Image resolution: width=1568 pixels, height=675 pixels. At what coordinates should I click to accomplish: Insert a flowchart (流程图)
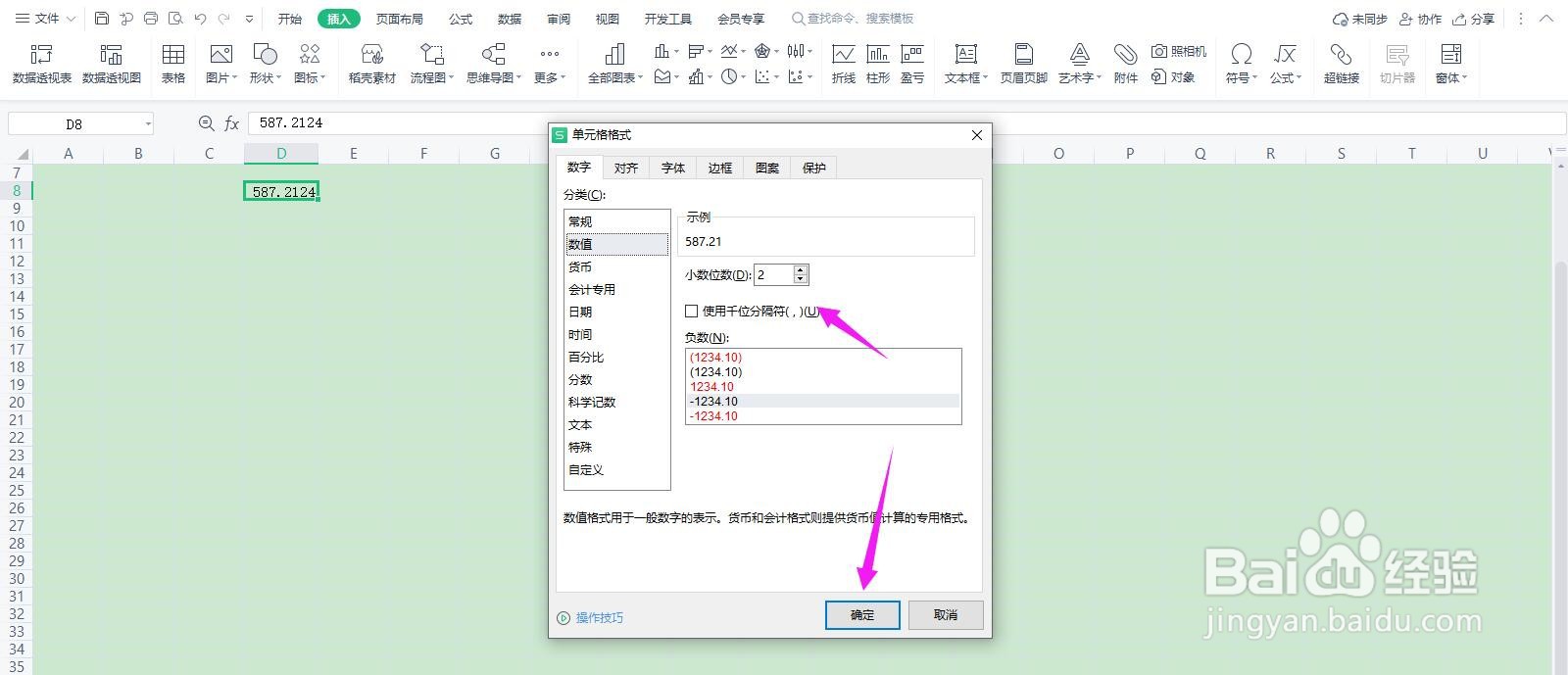pos(432,64)
